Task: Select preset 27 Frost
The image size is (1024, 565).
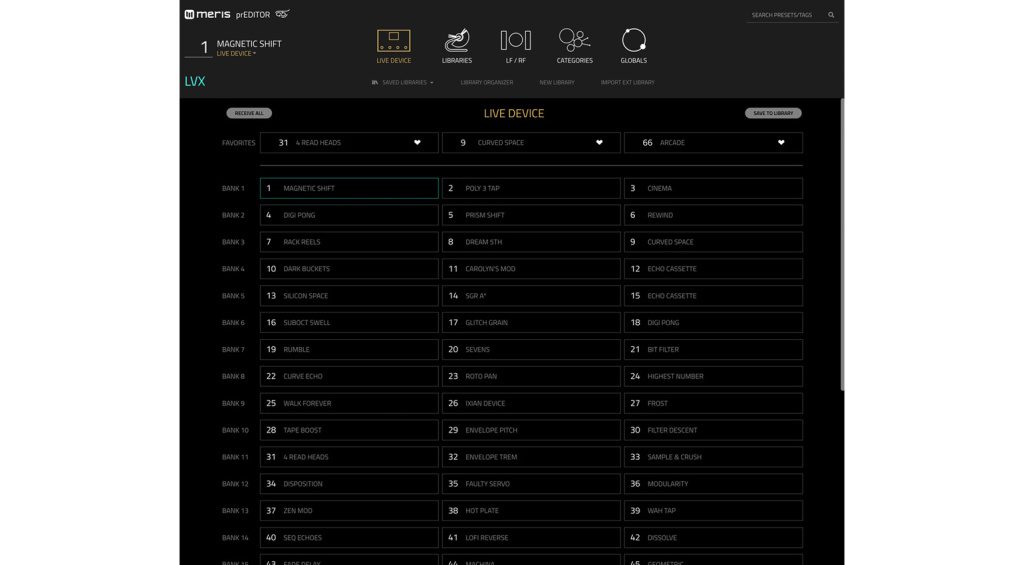Action: point(713,403)
